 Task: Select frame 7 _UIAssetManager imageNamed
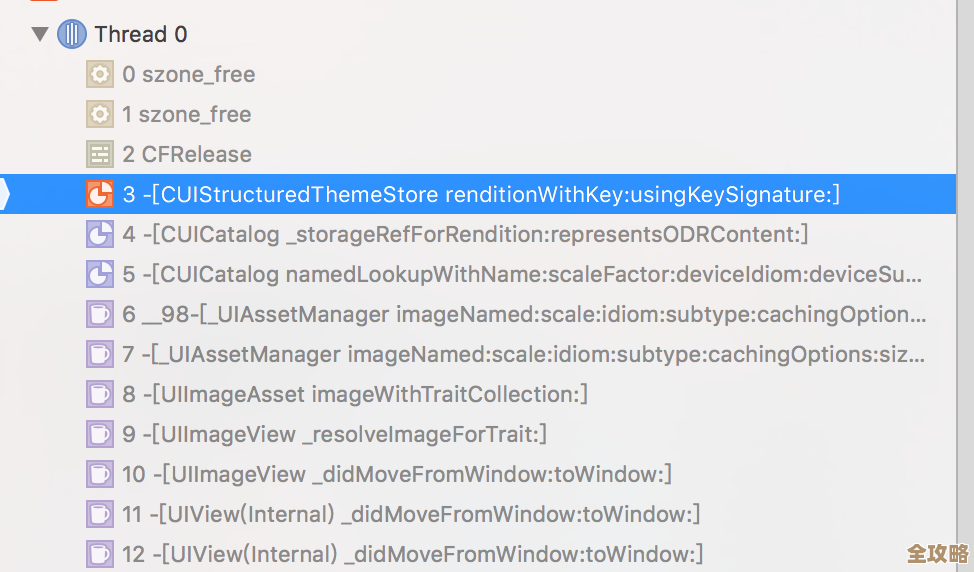pyautogui.click(x=524, y=354)
